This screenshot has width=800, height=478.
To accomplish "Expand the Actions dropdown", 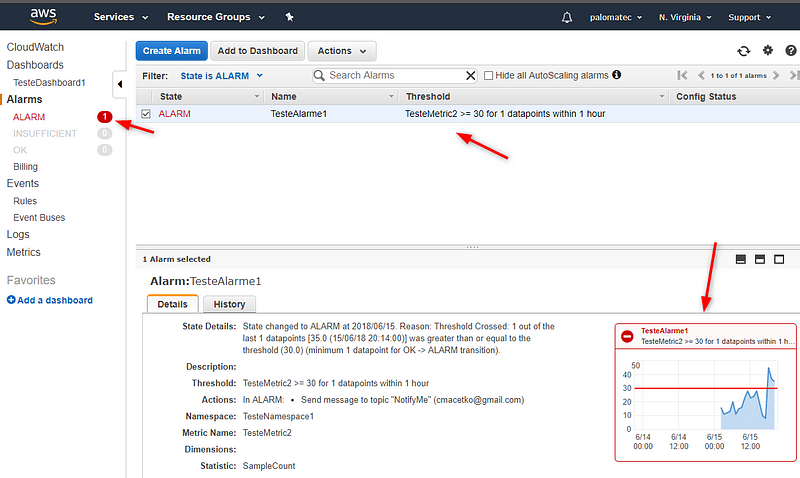I will tap(342, 51).
